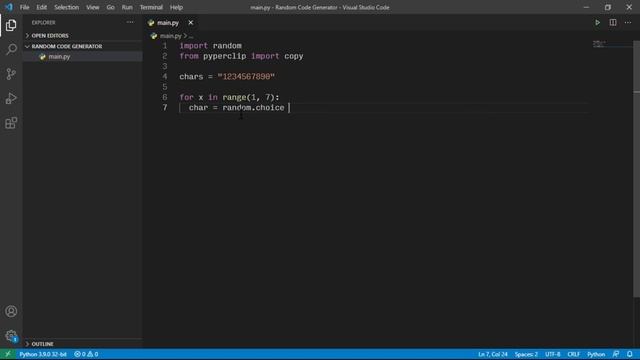
Task: Click the 'char = random.choice' line
Action: (x=237, y=108)
